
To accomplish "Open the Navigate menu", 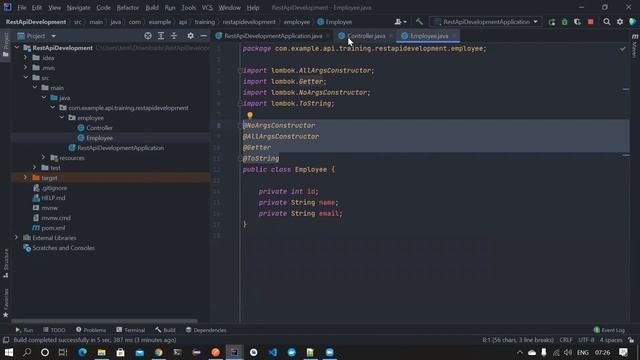I will pyautogui.click(x=78, y=8).
